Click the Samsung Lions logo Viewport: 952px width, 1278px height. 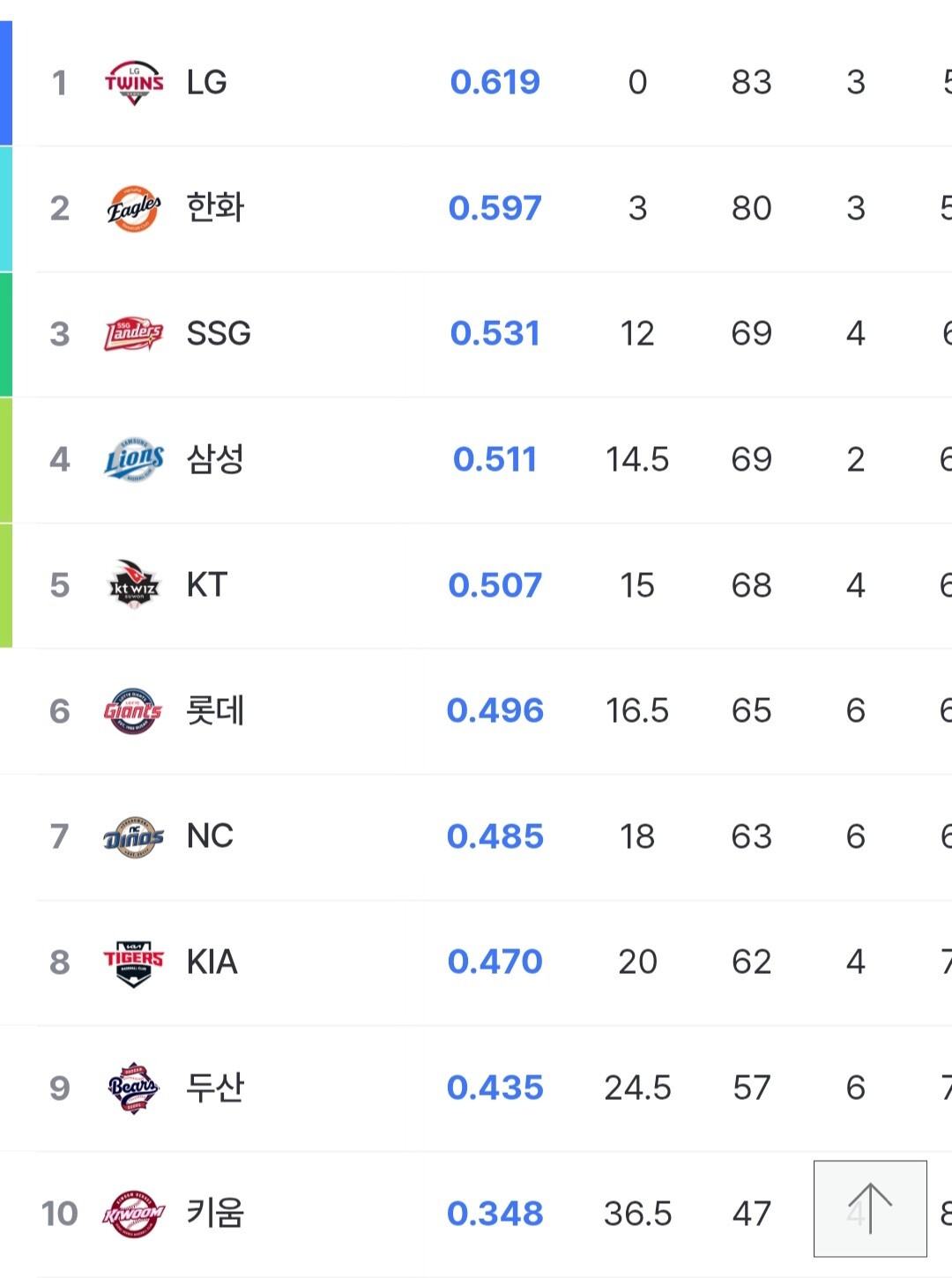[x=134, y=459]
